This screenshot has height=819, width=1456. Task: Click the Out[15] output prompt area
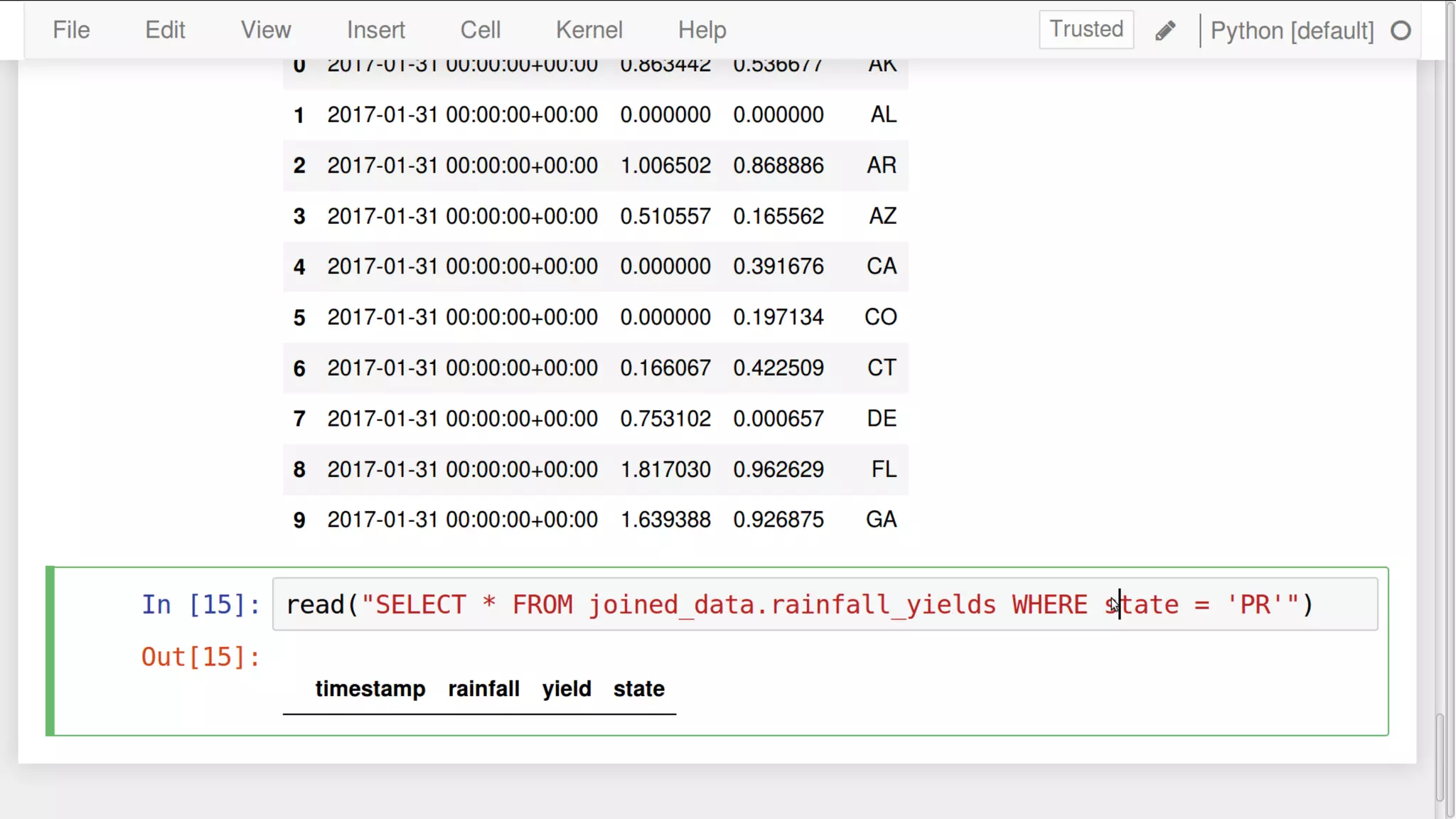[200, 657]
